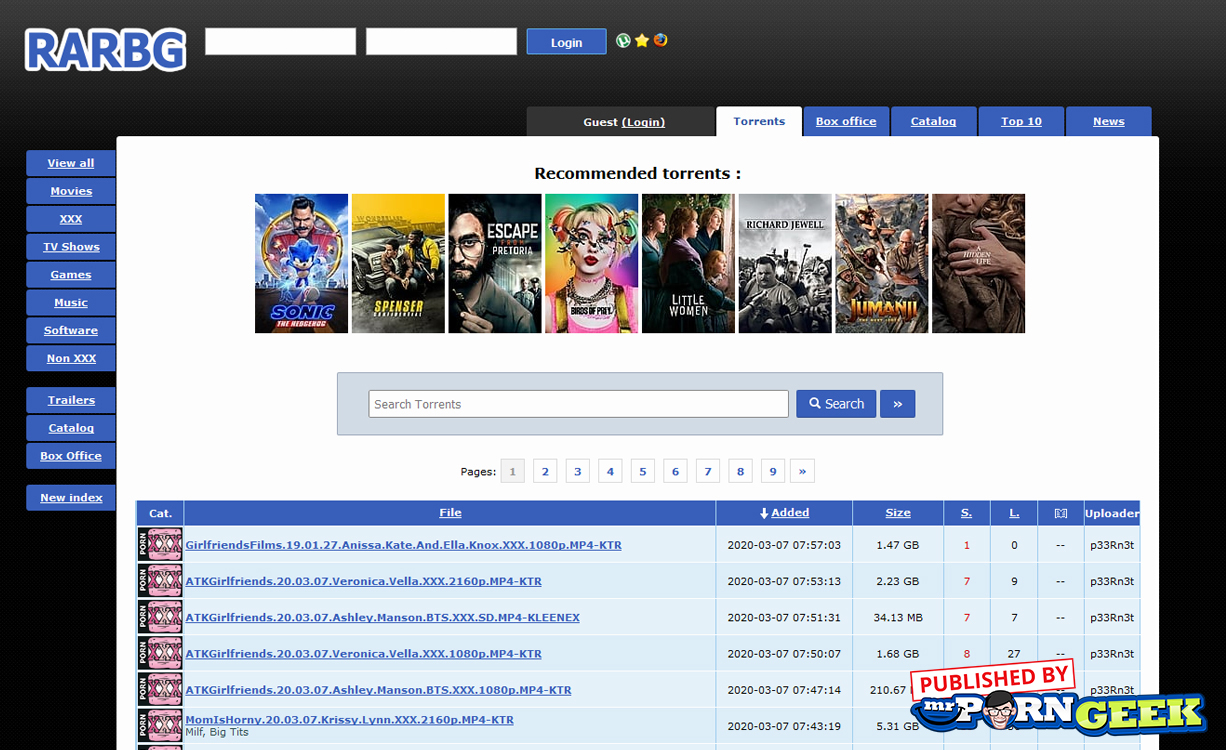Open the sidebar Catalog button
The image size is (1226, 750).
(71, 428)
